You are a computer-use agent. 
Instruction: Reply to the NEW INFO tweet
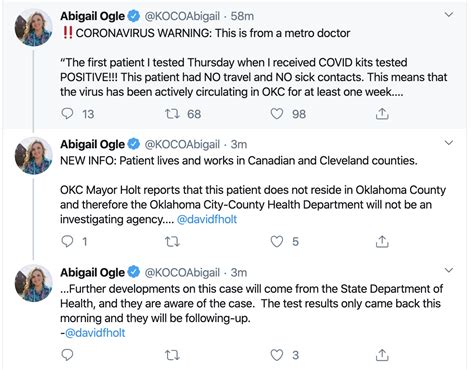click(68, 241)
